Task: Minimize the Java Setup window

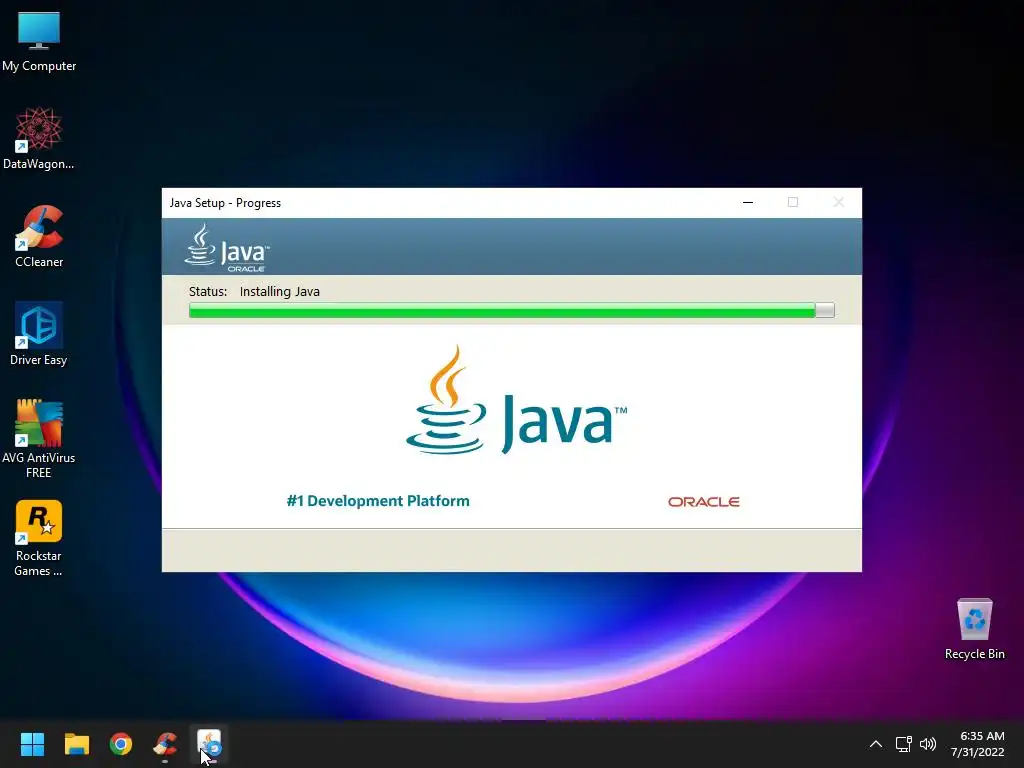Action: [x=748, y=202]
